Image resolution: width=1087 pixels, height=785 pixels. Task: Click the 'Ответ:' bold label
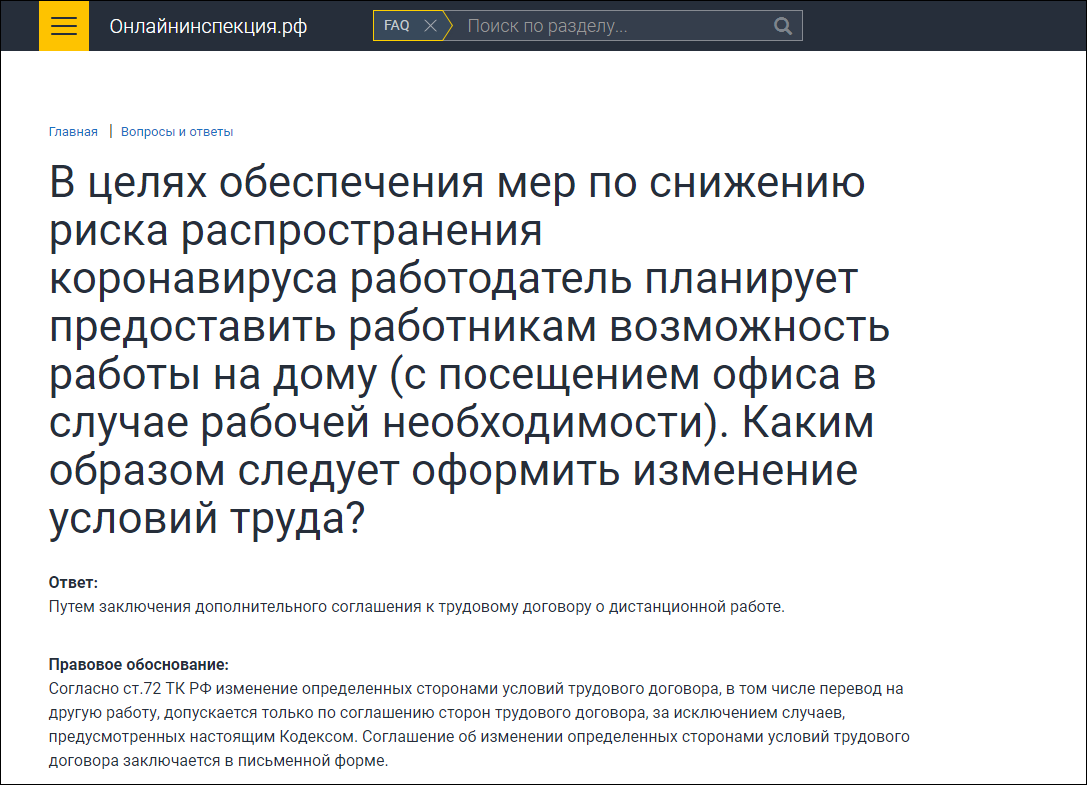tap(73, 583)
